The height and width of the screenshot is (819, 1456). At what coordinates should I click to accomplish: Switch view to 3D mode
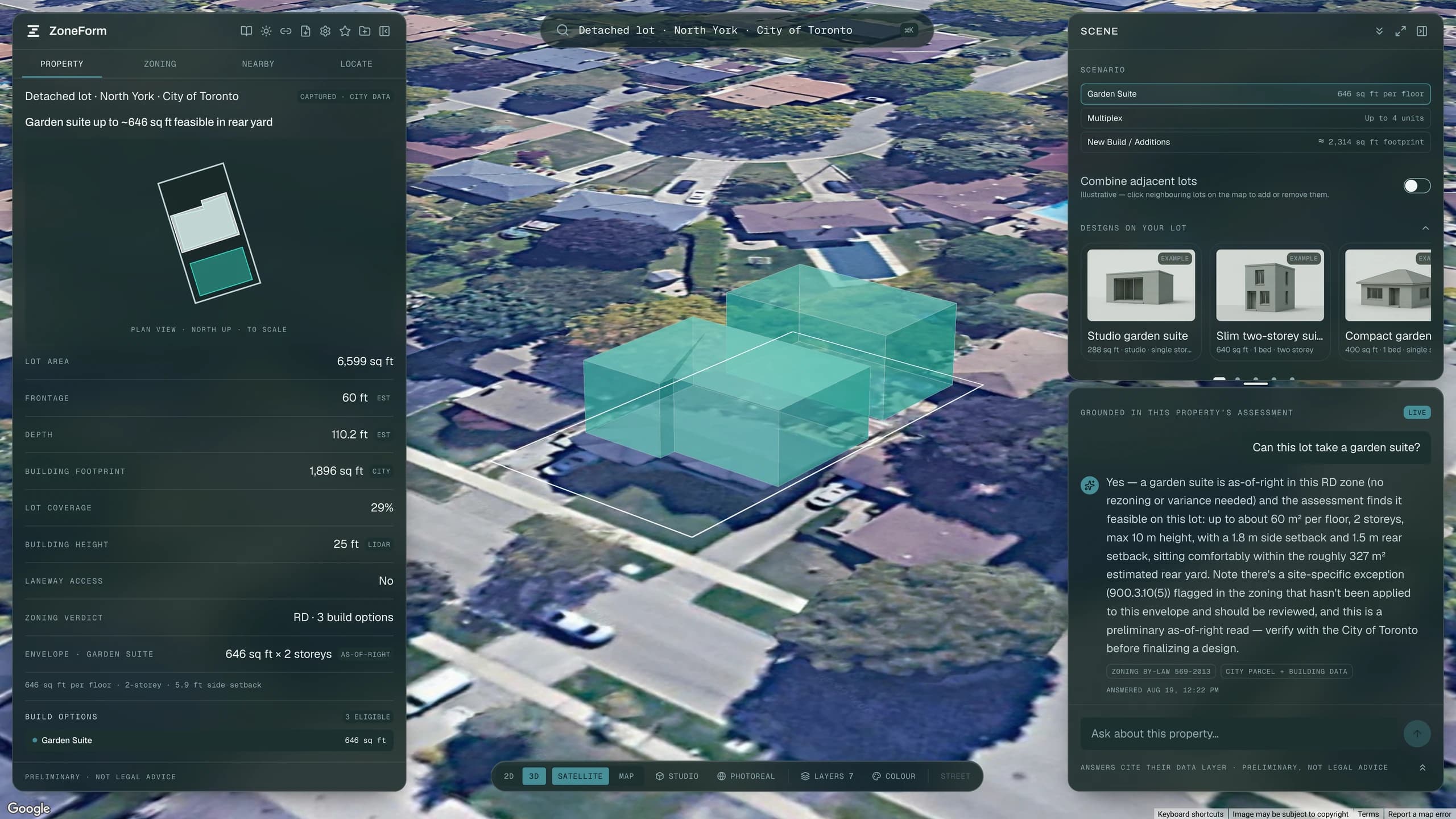point(534,776)
